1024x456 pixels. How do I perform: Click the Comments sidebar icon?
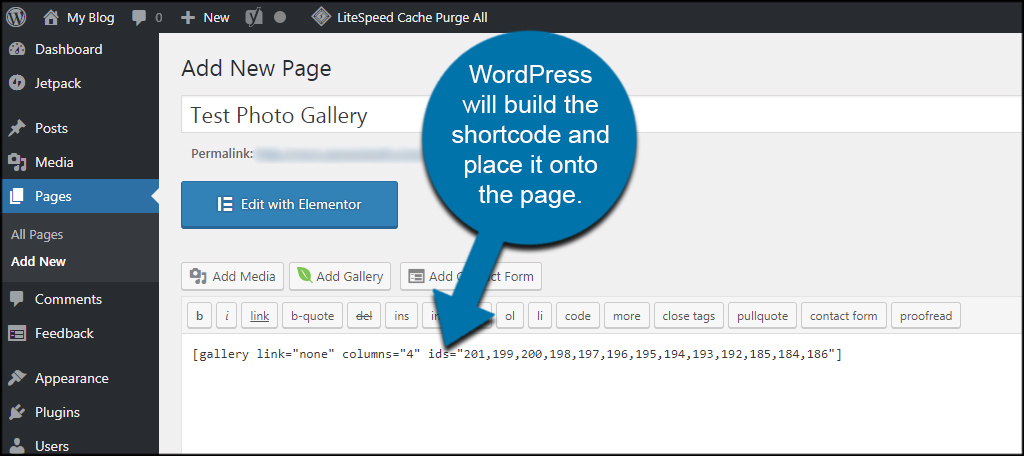click(17, 299)
